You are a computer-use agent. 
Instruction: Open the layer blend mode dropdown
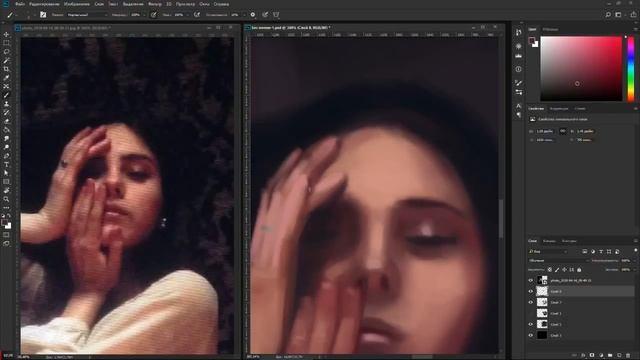coord(558,260)
